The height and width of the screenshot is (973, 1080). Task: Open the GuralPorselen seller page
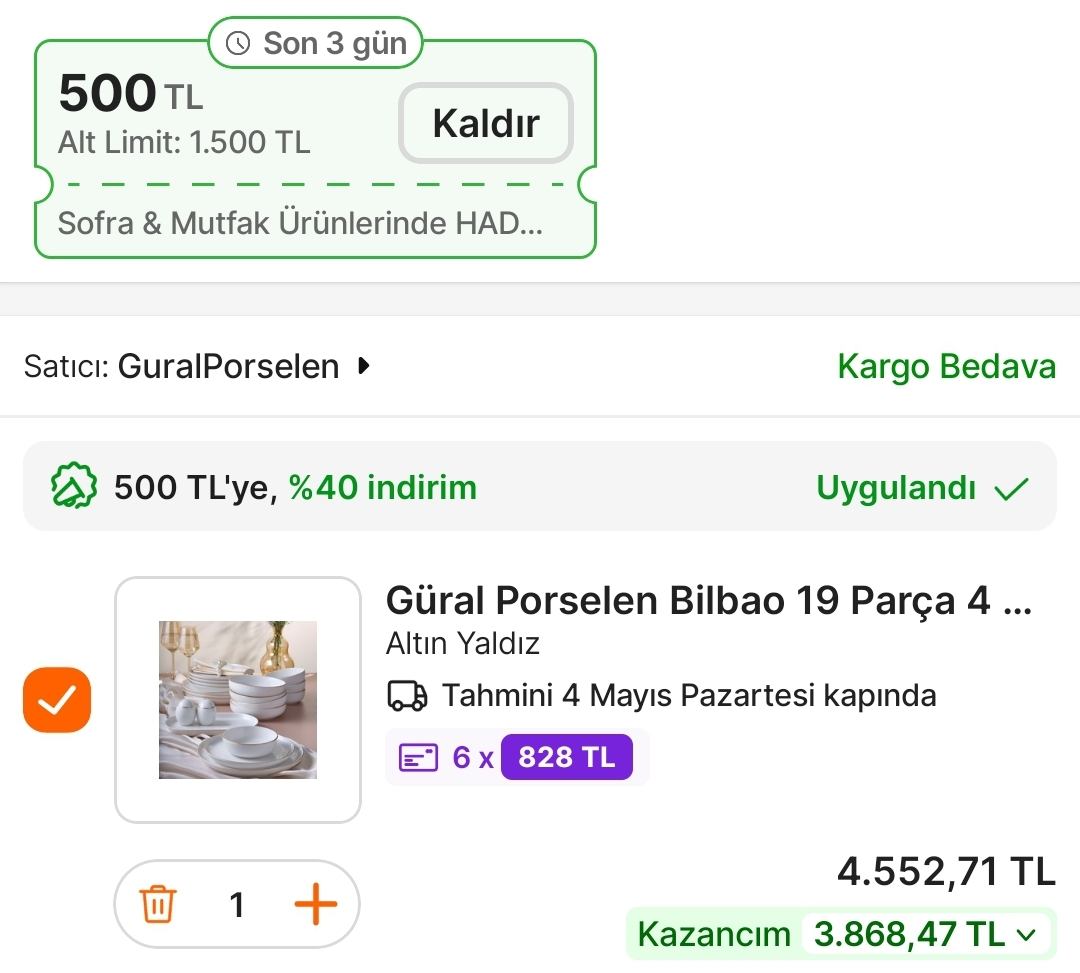point(228,367)
